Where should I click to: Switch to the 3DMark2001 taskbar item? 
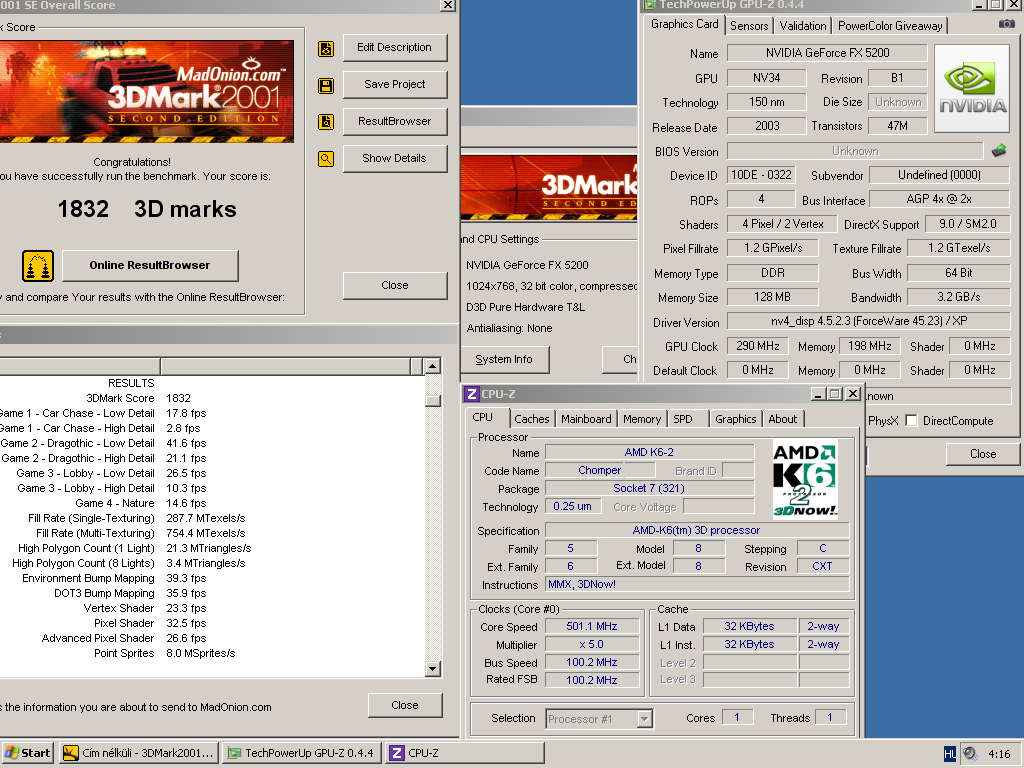coord(139,753)
